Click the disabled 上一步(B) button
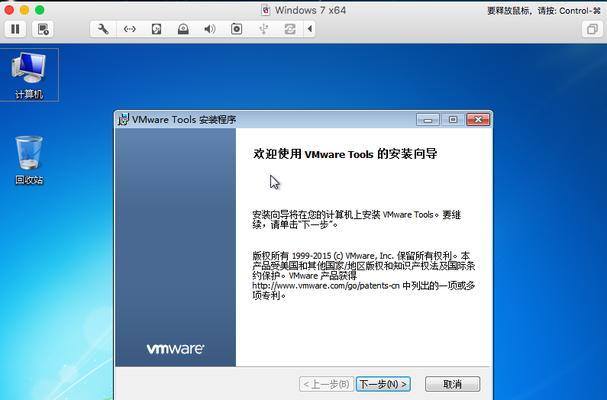The width and height of the screenshot is (607, 400). pyautogui.click(x=326, y=384)
